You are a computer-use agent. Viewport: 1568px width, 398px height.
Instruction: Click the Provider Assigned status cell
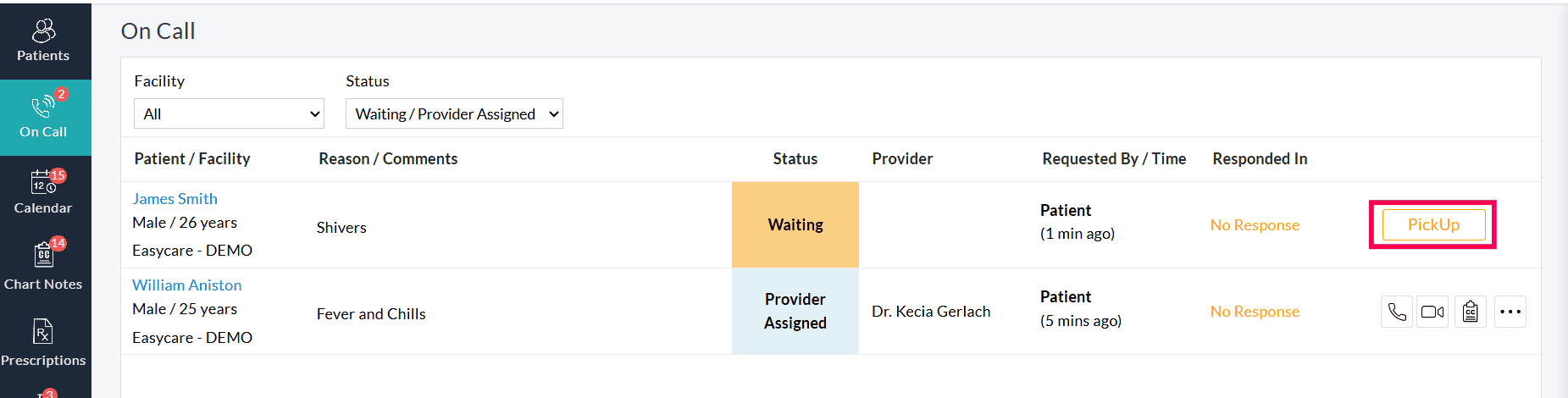(795, 311)
